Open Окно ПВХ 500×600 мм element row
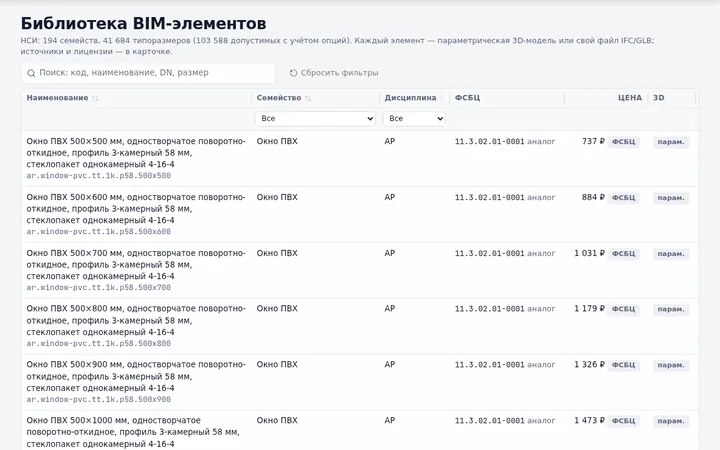The height and width of the screenshot is (450, 720). coord(360,214)
